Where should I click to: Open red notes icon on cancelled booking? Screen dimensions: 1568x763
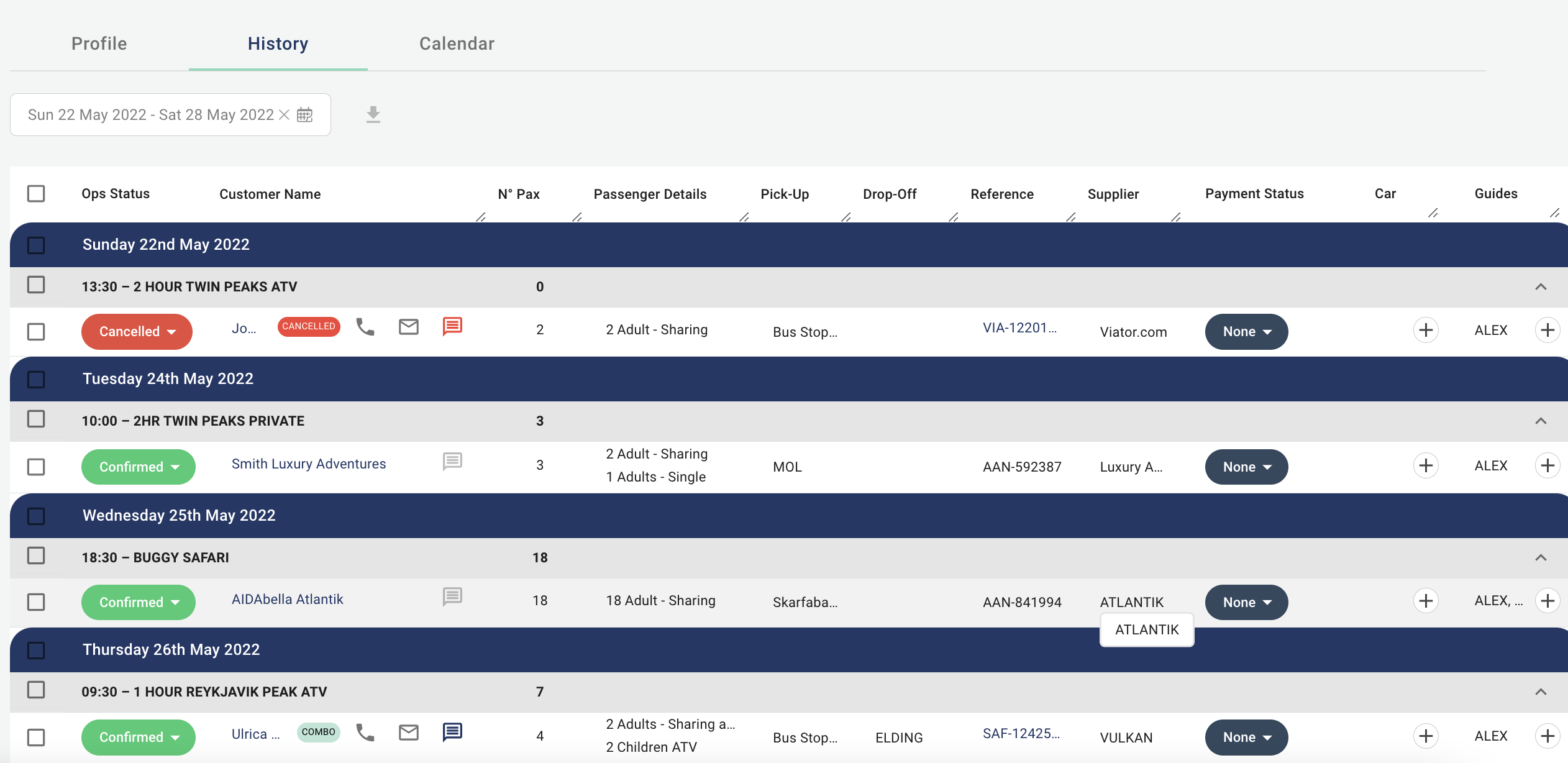click(x=452, y=327)
